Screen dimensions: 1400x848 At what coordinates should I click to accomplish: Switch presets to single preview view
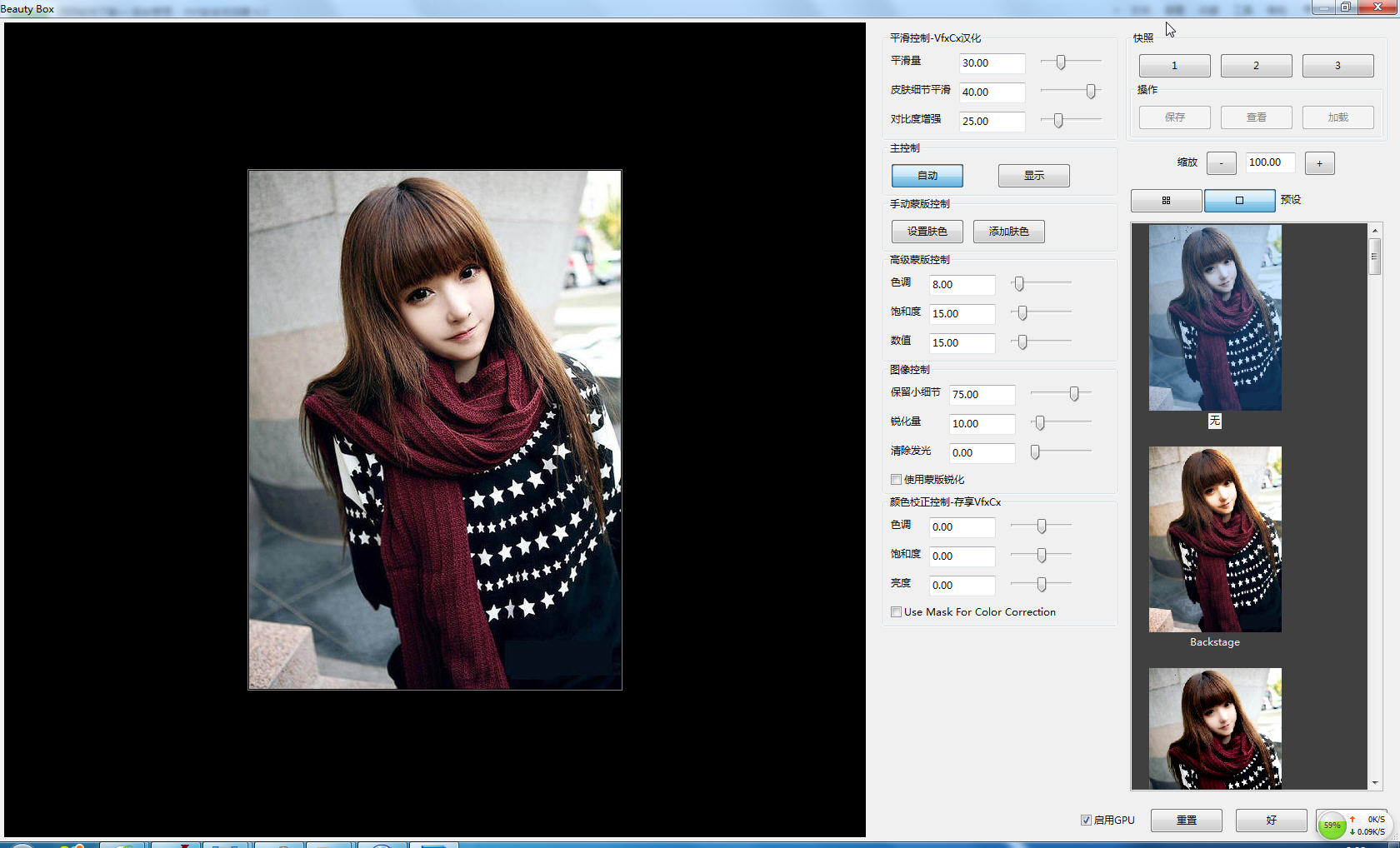point(1239,200)
